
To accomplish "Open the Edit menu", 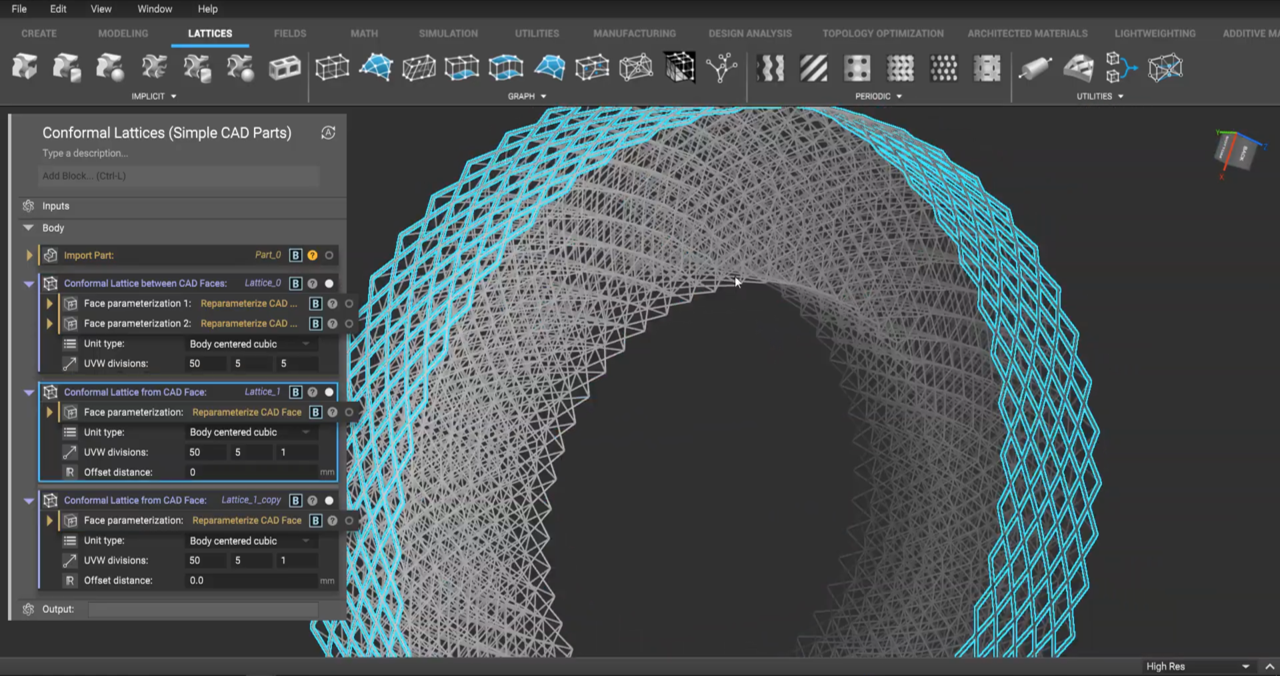I will [x=59, y=9].
